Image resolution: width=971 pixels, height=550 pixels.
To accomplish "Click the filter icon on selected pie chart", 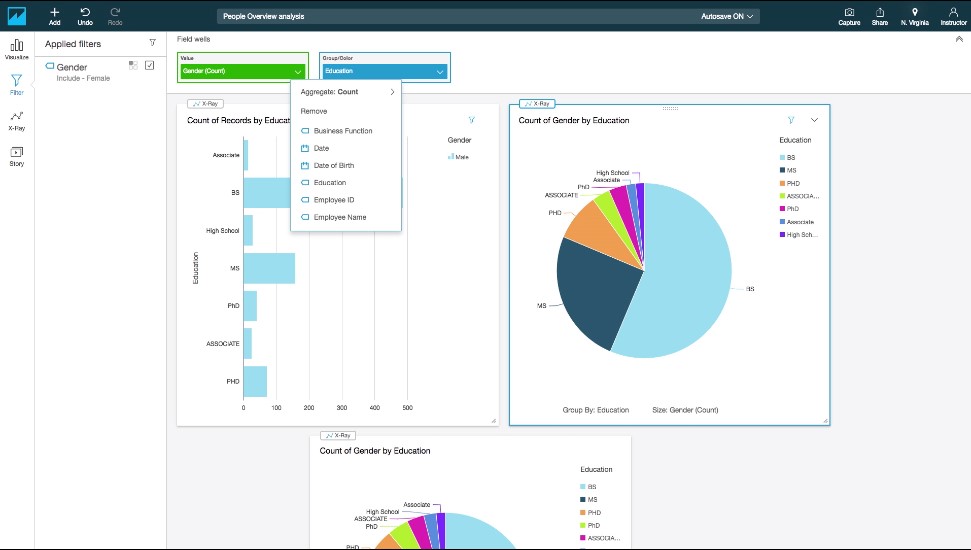I will coord(791,120).
